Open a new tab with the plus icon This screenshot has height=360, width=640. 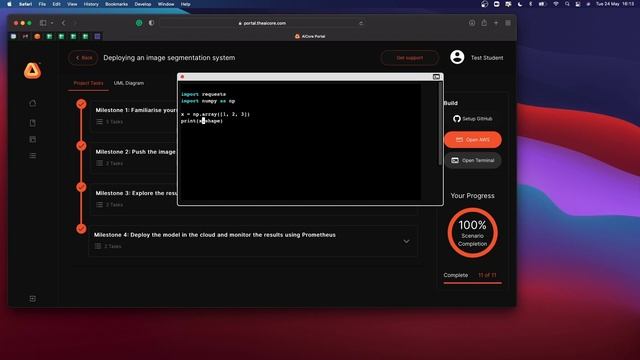(x=496, y=23)
